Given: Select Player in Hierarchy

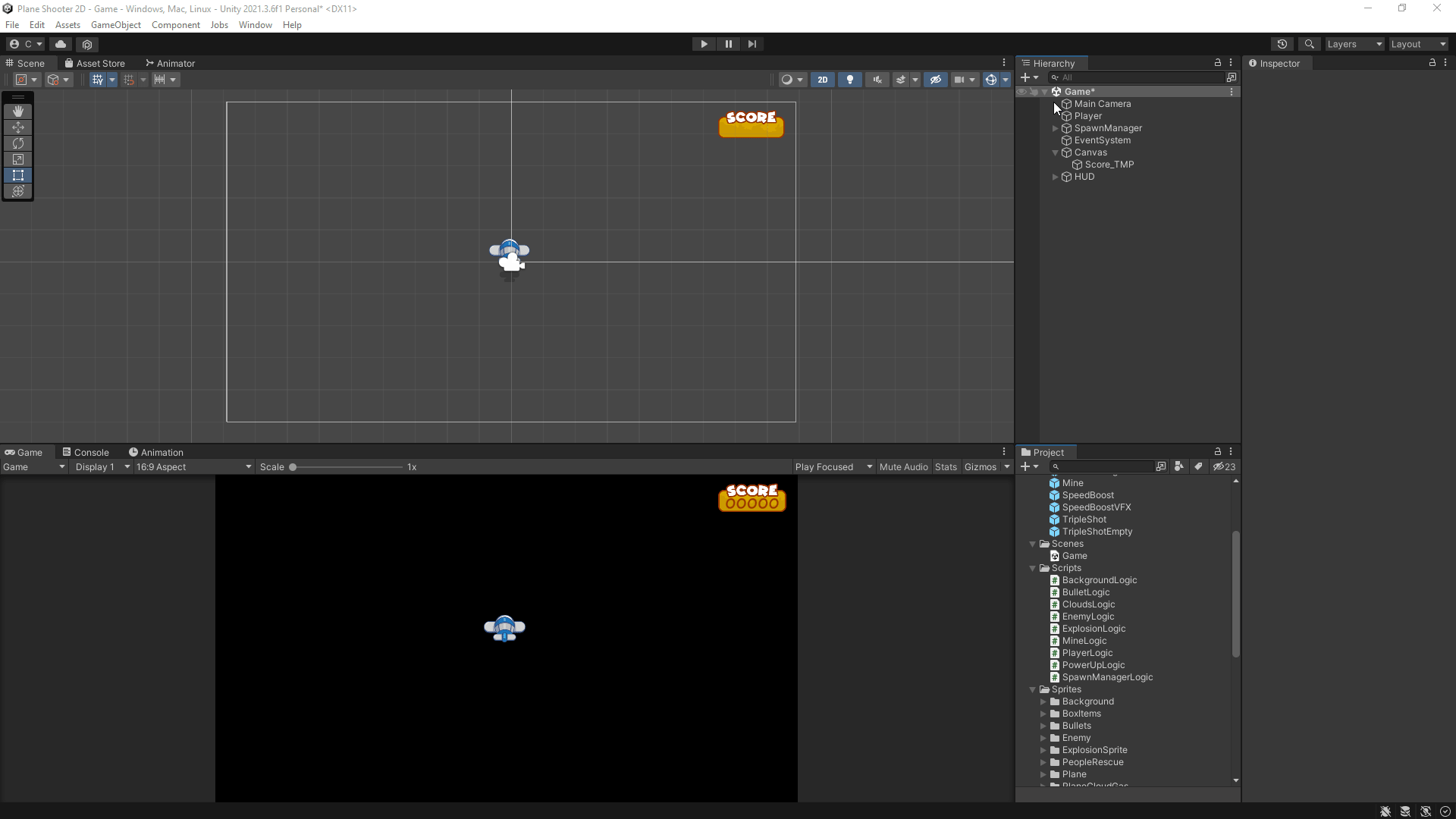Looking at the screenshot, I should (1087, 116).
